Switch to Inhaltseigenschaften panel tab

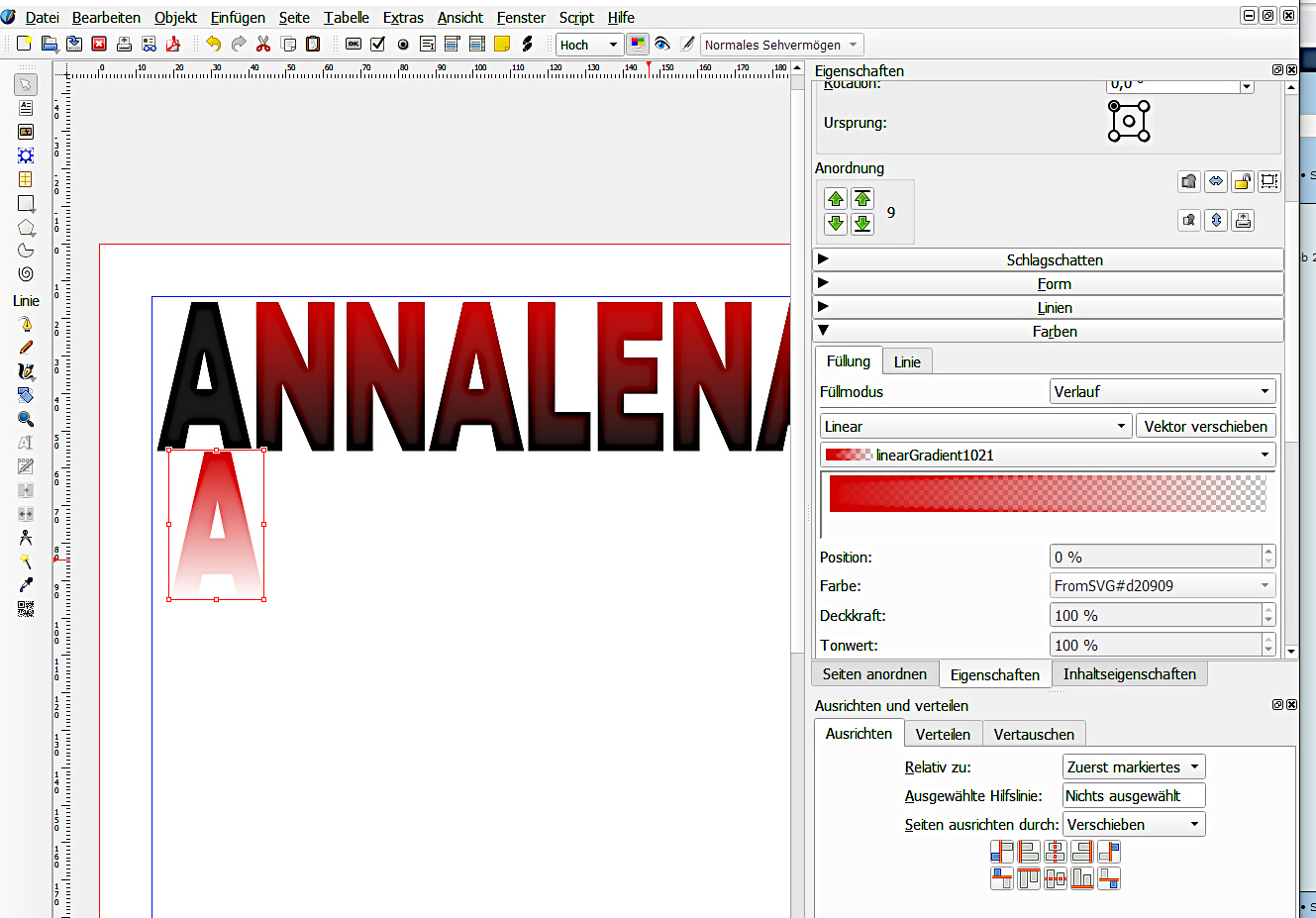tap(1129, 674)
